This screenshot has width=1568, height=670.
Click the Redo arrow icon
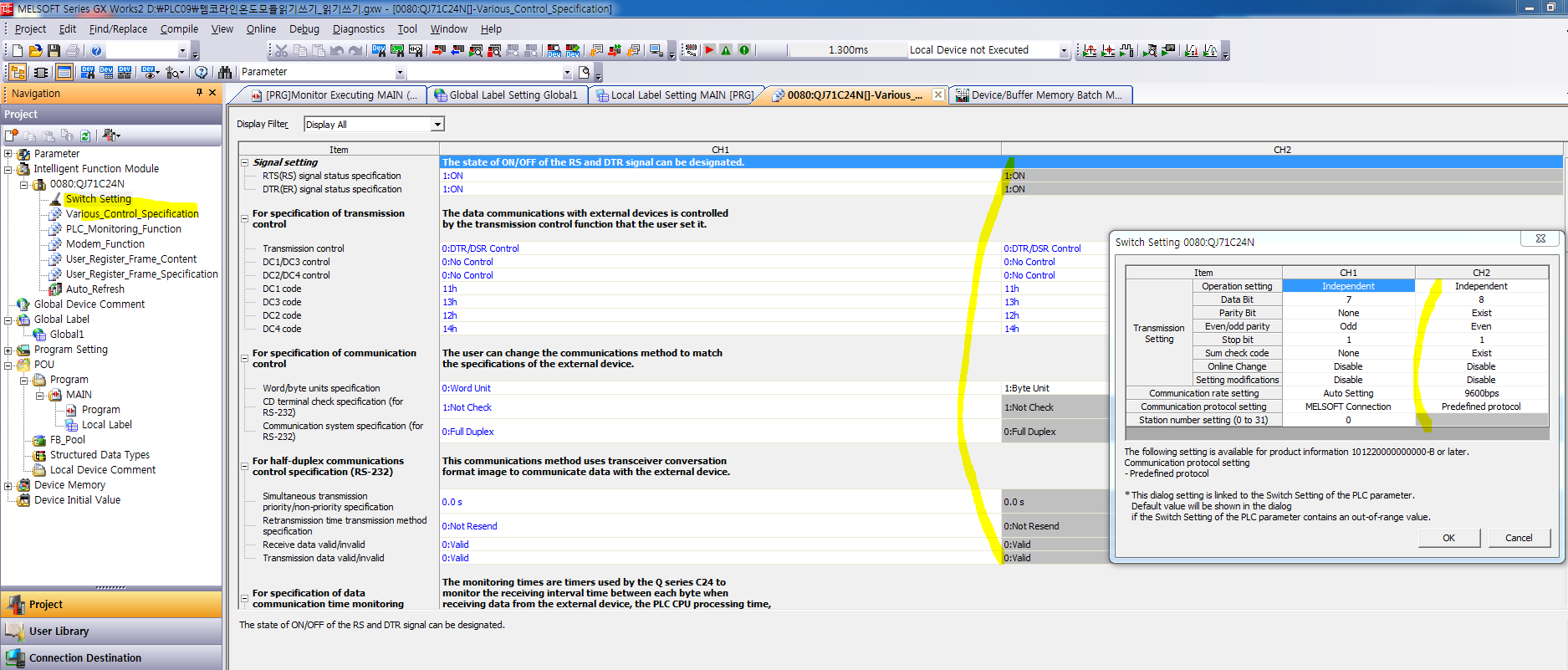(355, 51)
